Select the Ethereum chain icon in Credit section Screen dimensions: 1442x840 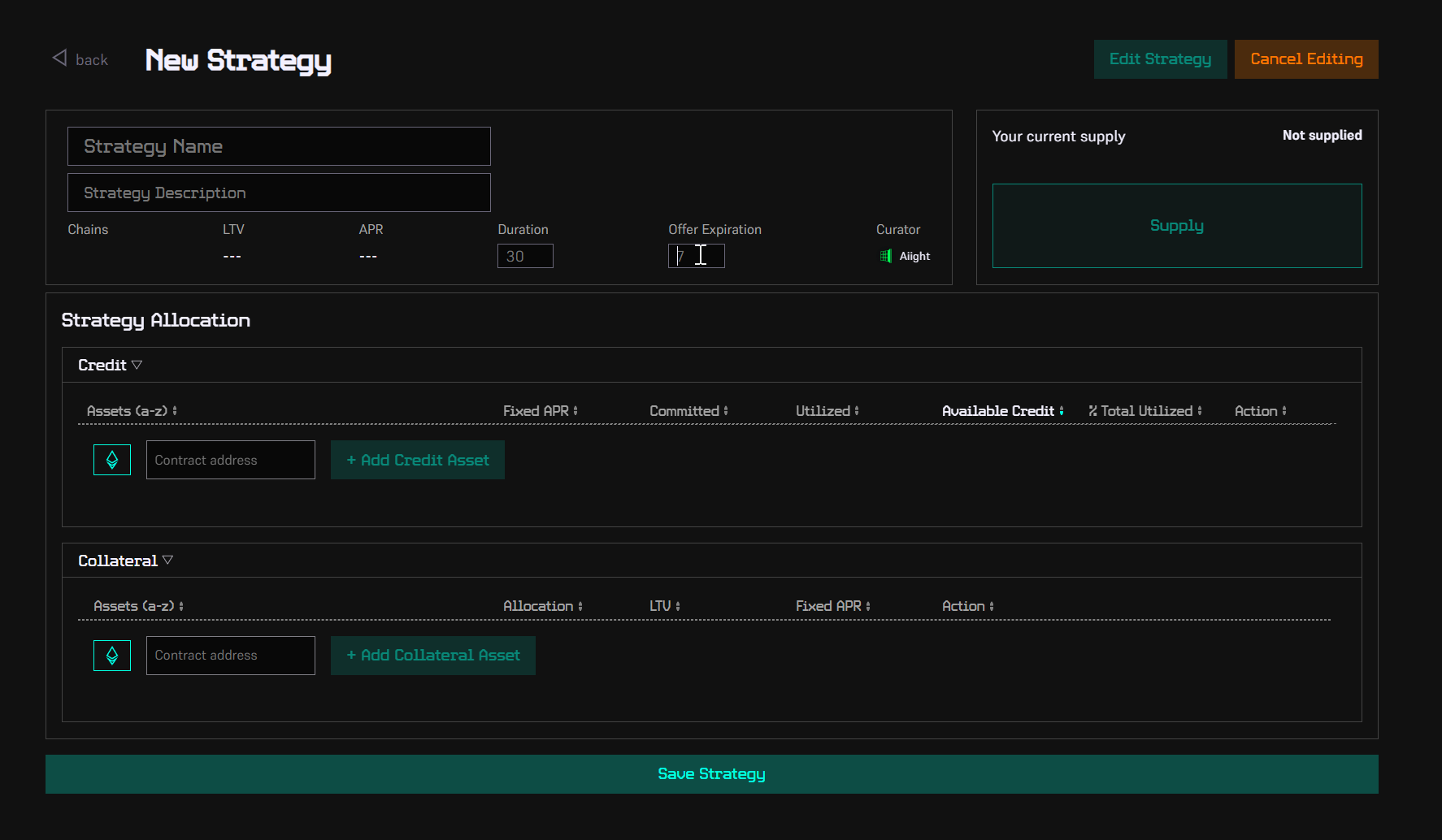(x=112, y=461)
